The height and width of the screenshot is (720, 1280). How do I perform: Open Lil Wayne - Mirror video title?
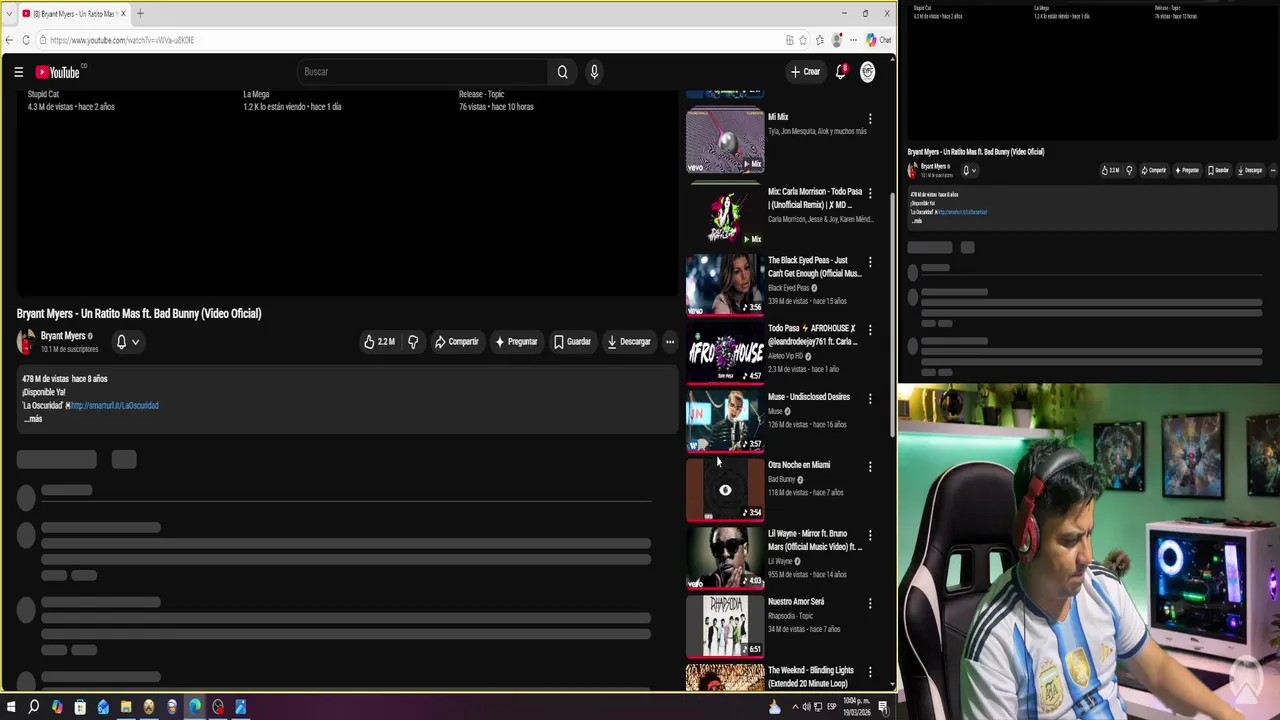pyautogui.click(x=814, y=540)
